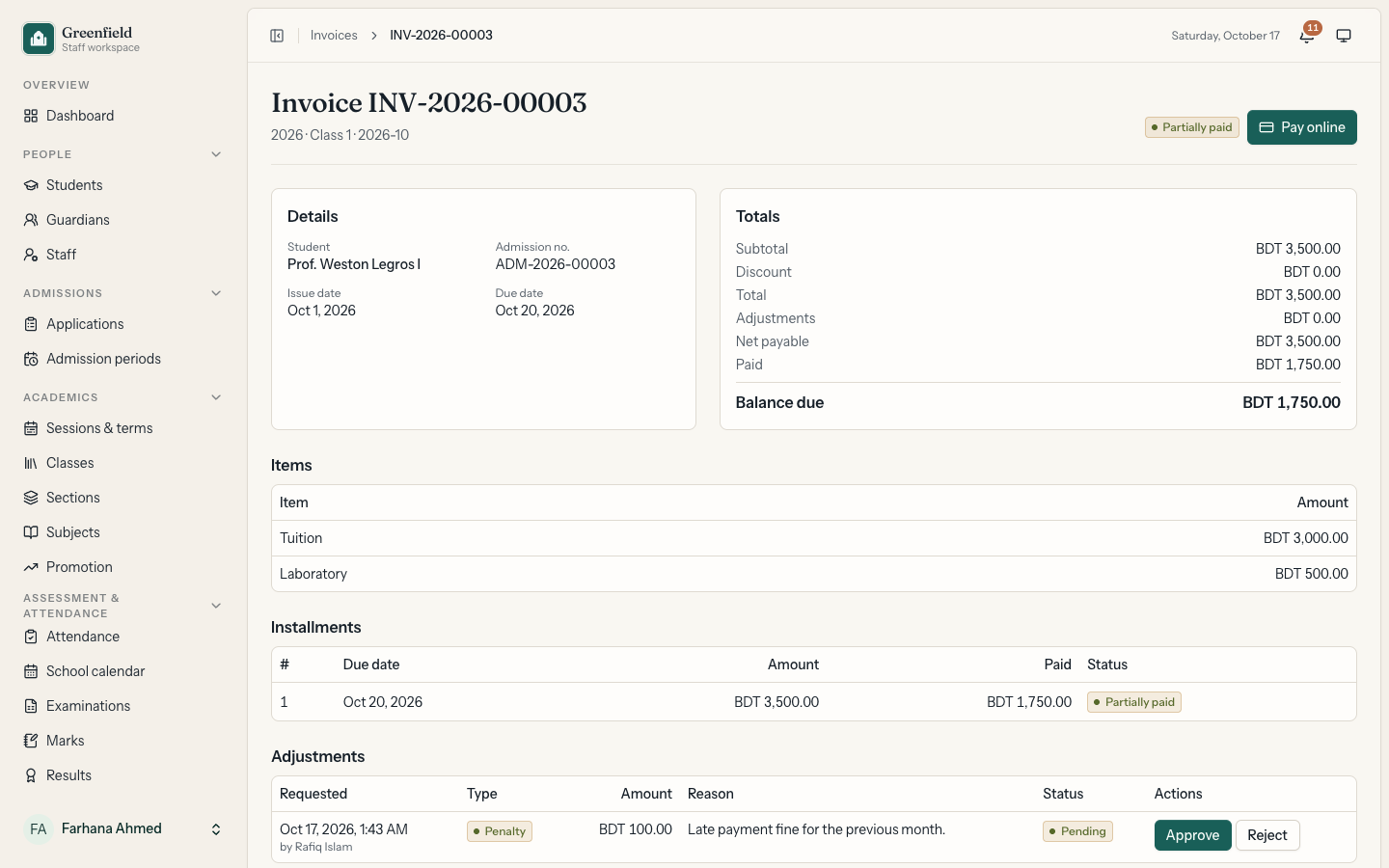Open the Admission periods link
This screenshot has width=1389, height=868.
(123, 359)
